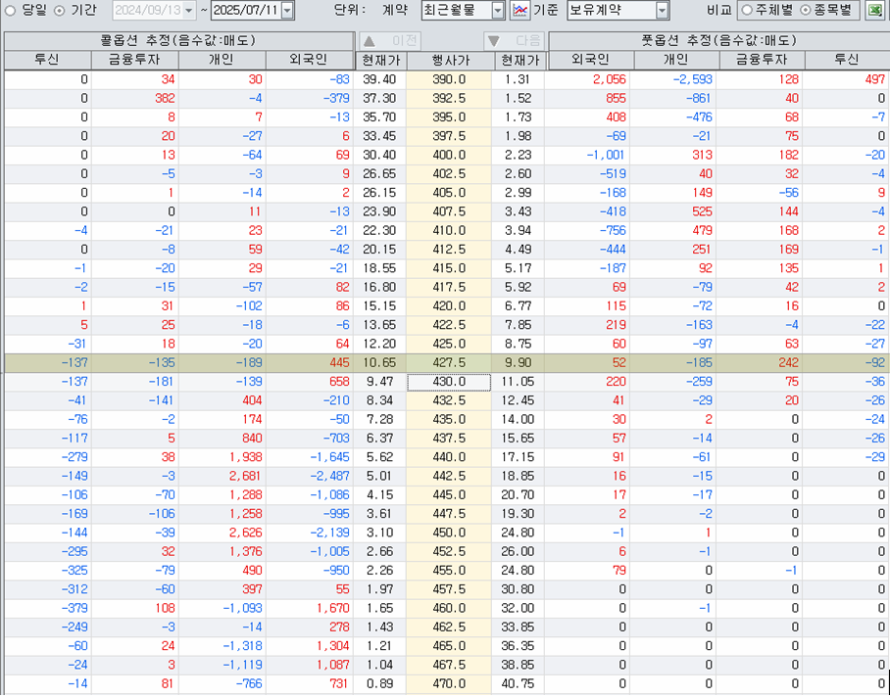Click the Excel export icon

[875, 11]
